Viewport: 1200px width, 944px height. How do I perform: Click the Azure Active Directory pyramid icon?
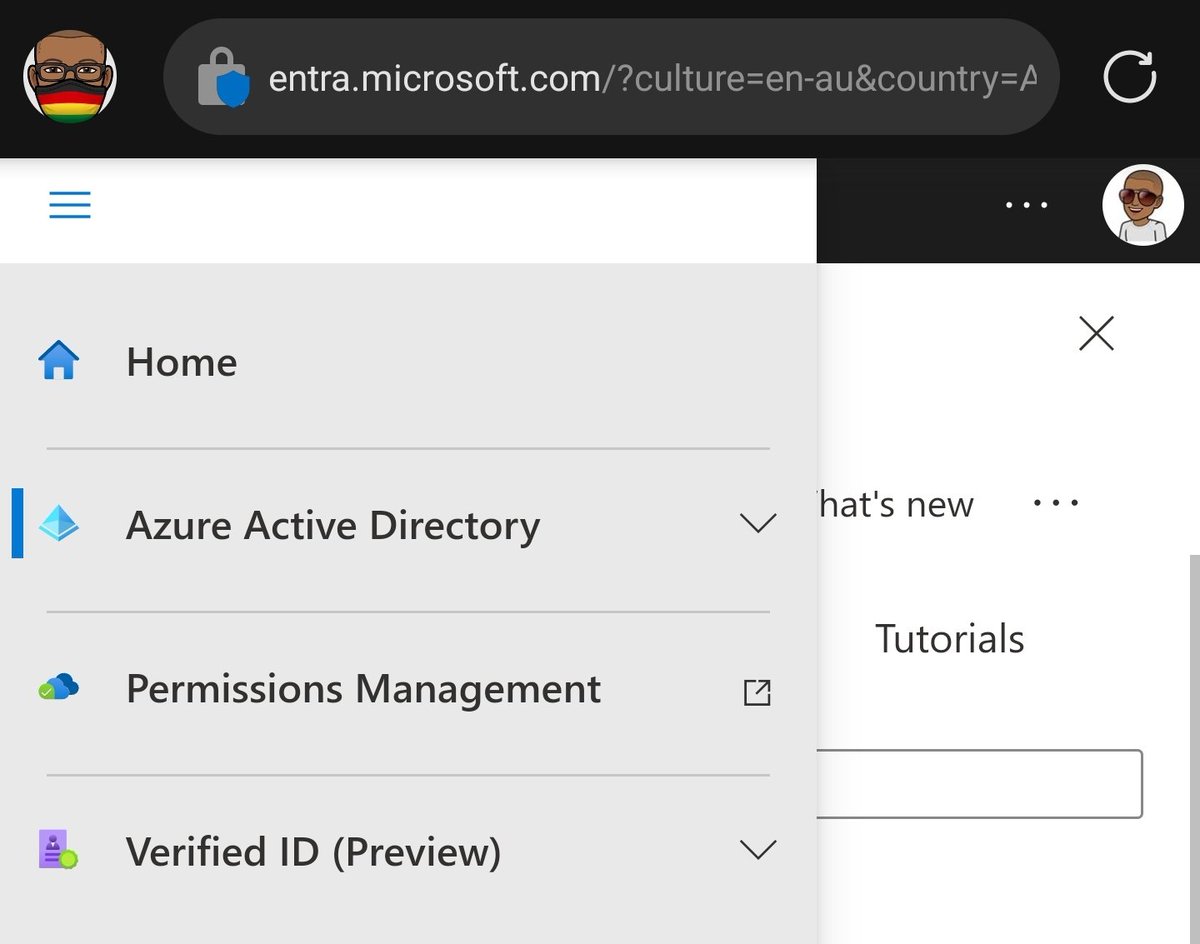click(58, 524)
